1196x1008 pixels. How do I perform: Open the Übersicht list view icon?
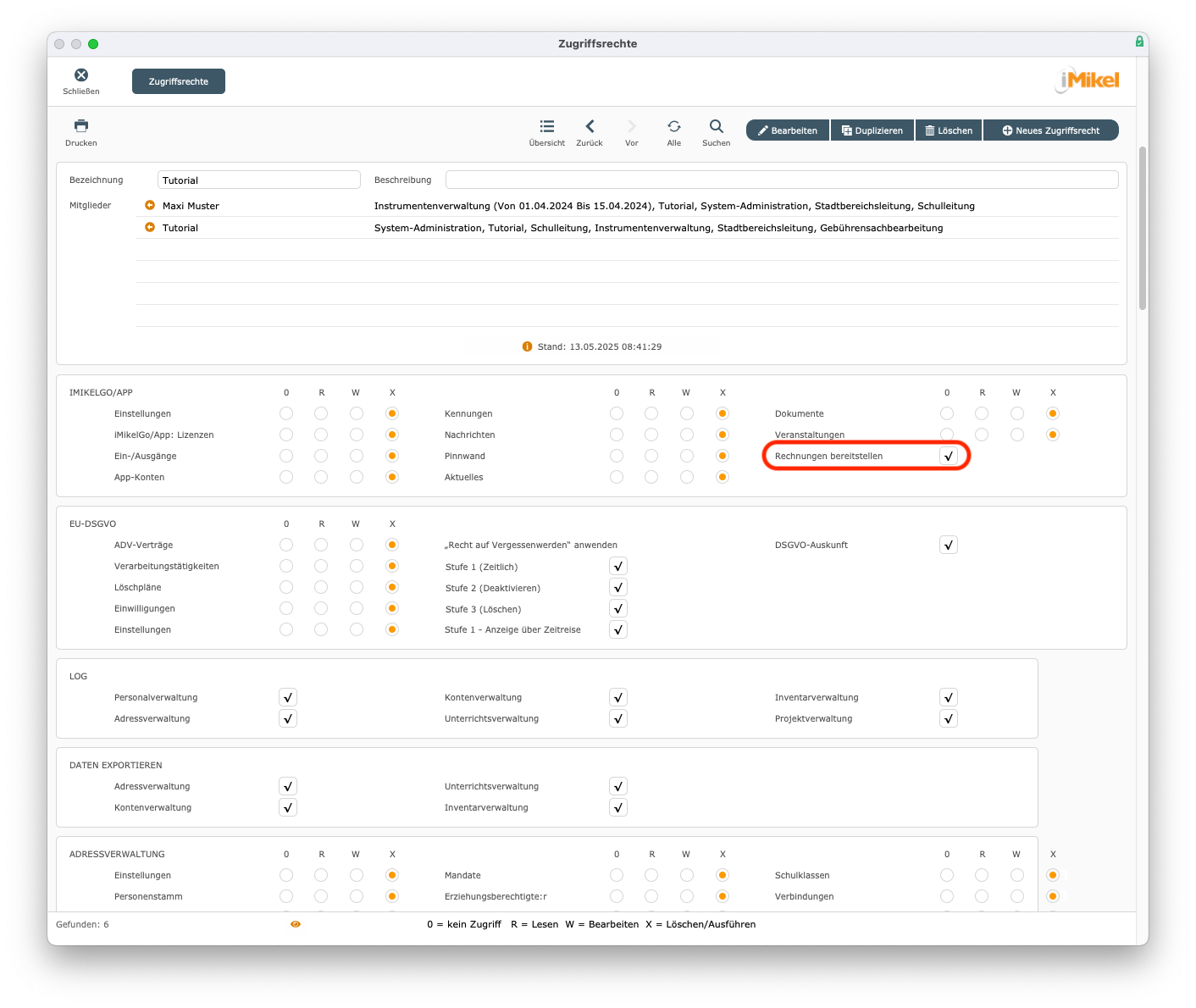[x=547, y=126]
